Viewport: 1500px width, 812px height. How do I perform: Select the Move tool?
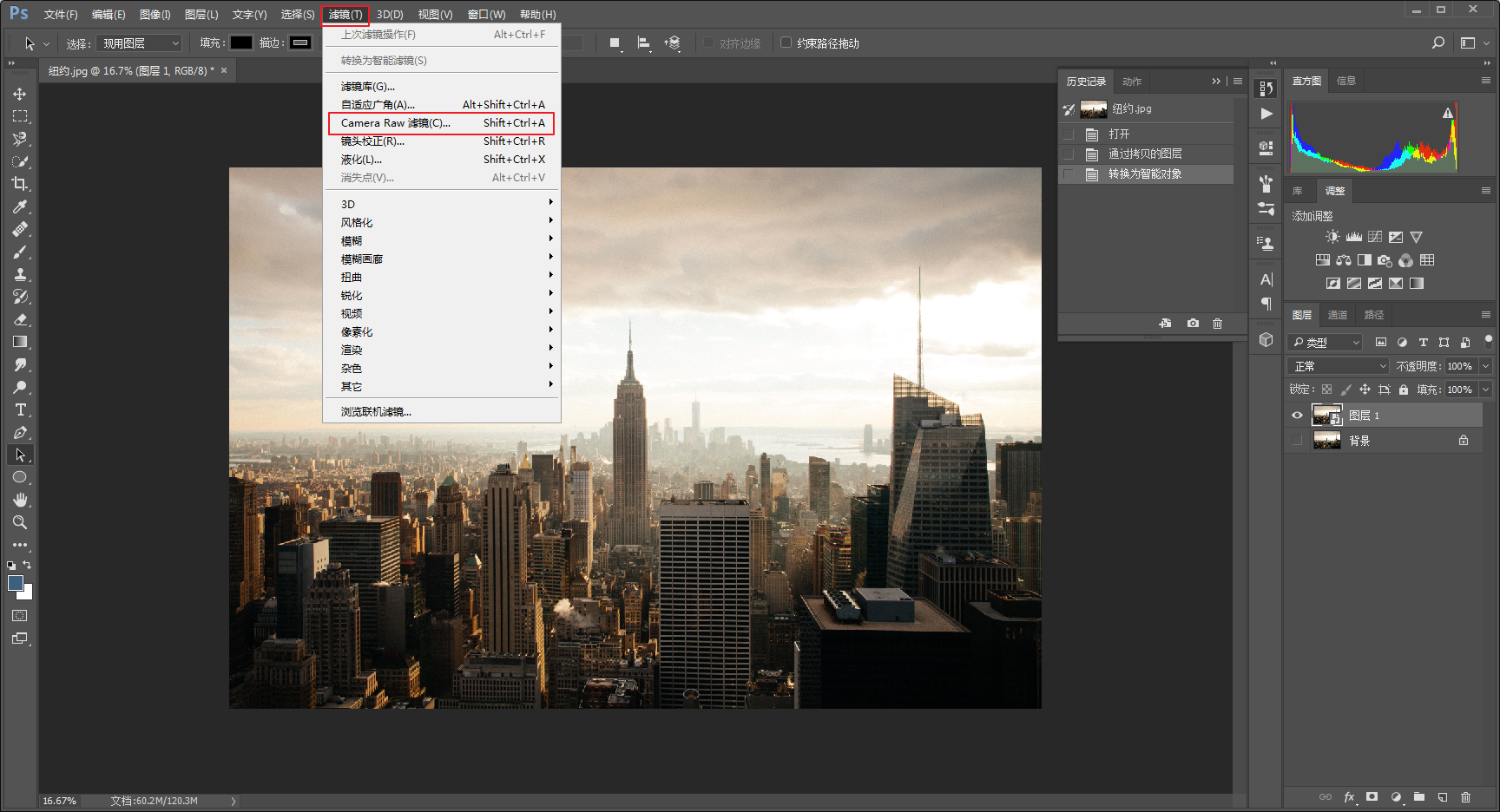[x=19, y=94]
